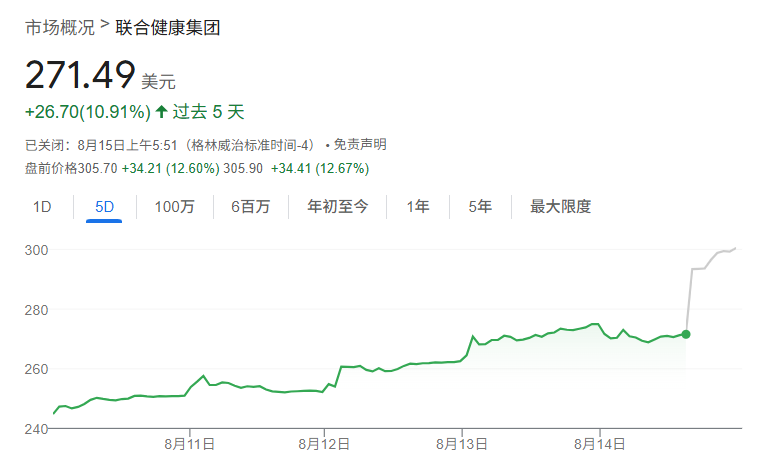Click the 260 y-axis label
This screenshot has width=759, height=460.
click(x=36, y=369)
